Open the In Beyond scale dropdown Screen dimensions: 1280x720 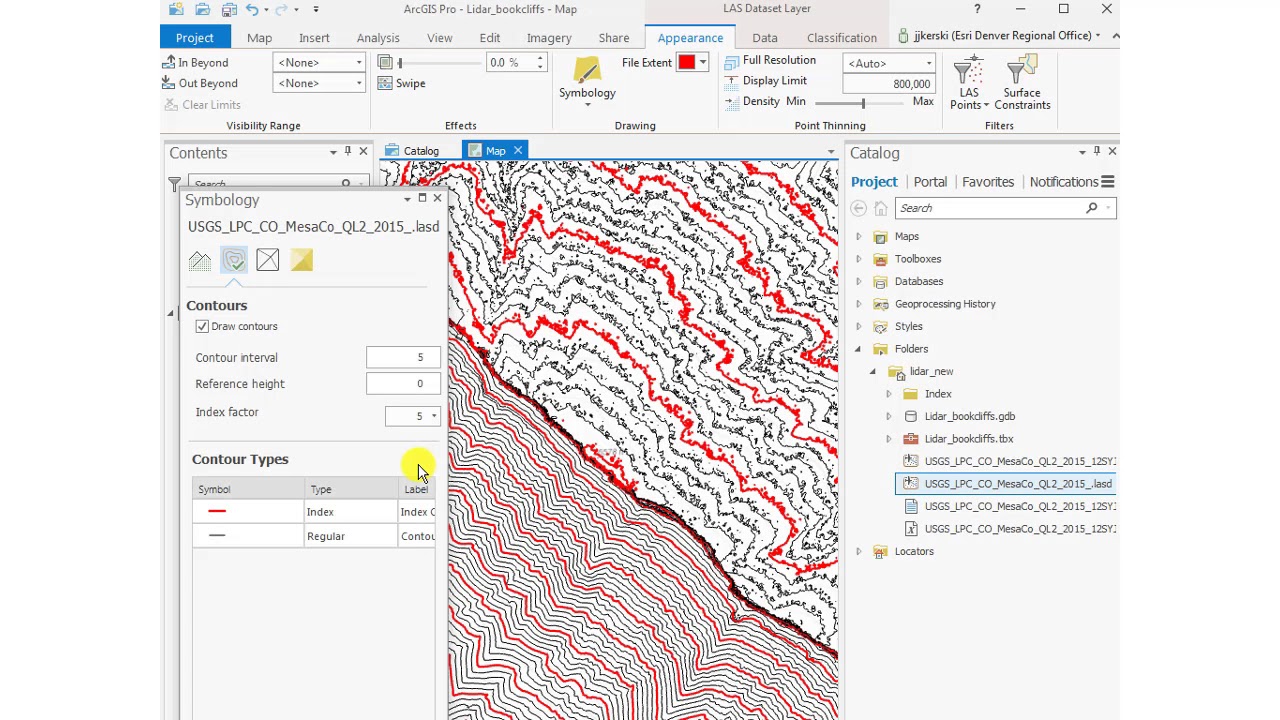pos(359,62)
